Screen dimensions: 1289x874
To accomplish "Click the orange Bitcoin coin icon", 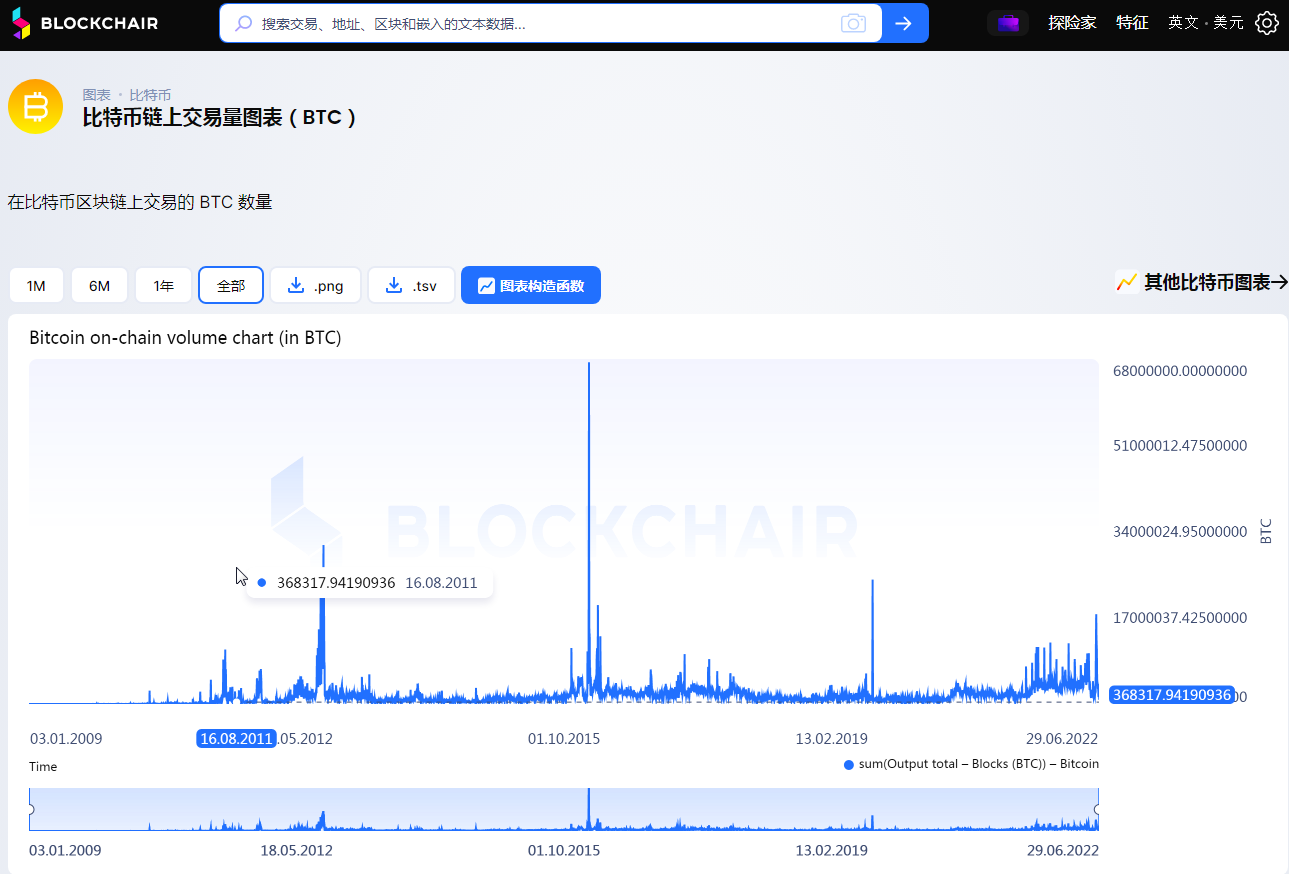I will coord(36,106).
